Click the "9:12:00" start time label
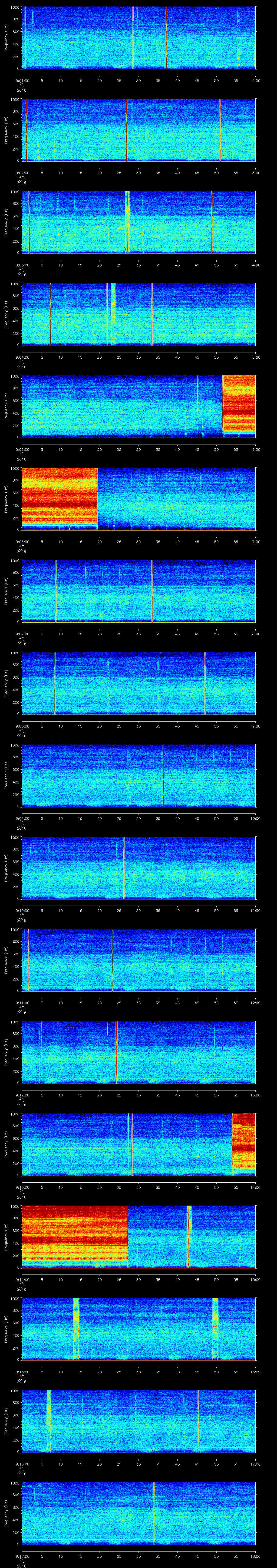 21,1095
